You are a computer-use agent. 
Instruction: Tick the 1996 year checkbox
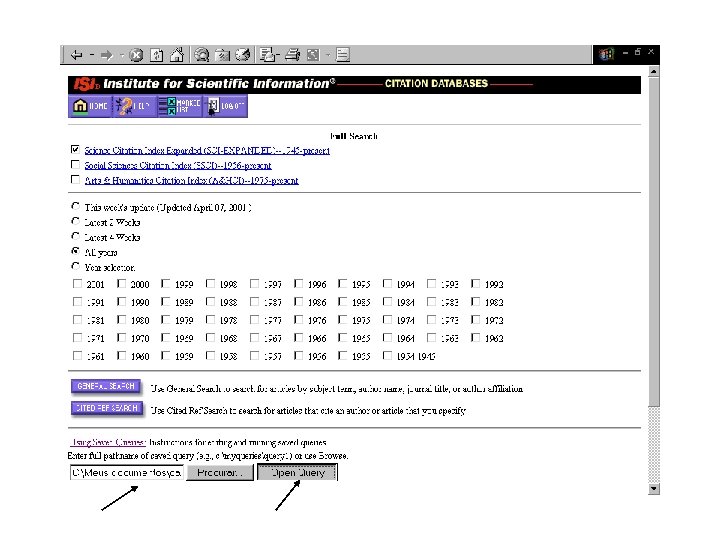298,284
